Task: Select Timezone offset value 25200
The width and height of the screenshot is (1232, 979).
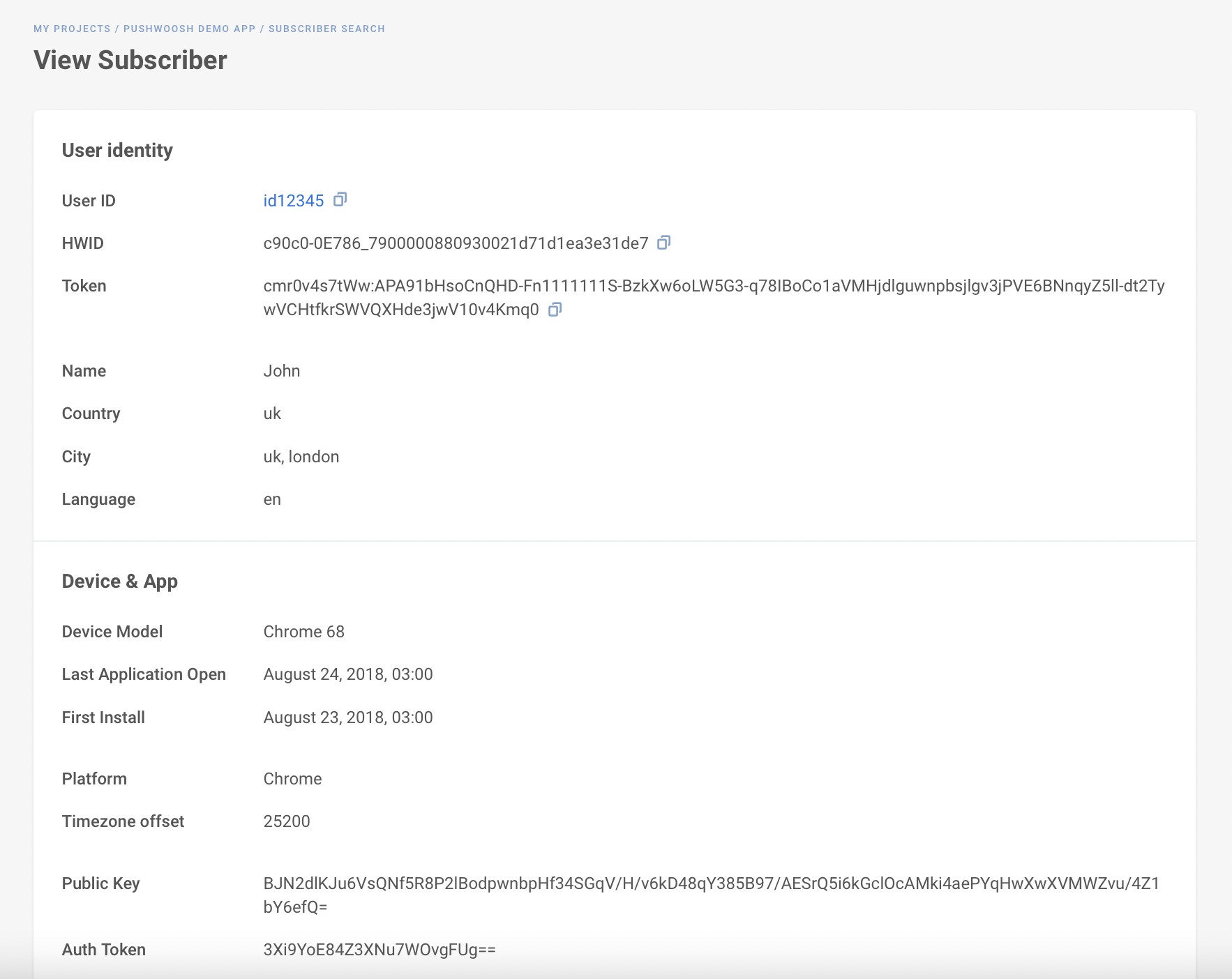Action: pyautogui.click(x=287, y=821)
